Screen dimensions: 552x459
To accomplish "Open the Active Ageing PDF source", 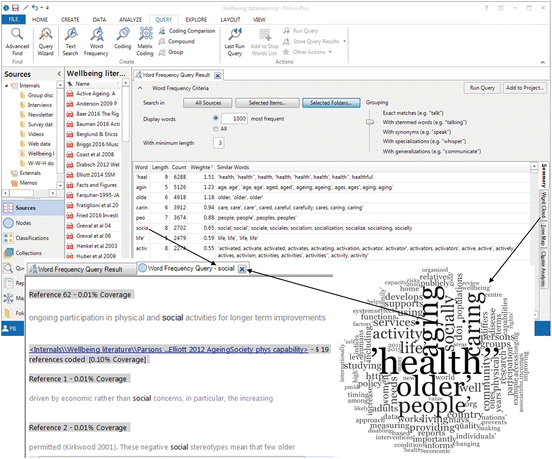I will pyautogui.click(x=92, y=94).
